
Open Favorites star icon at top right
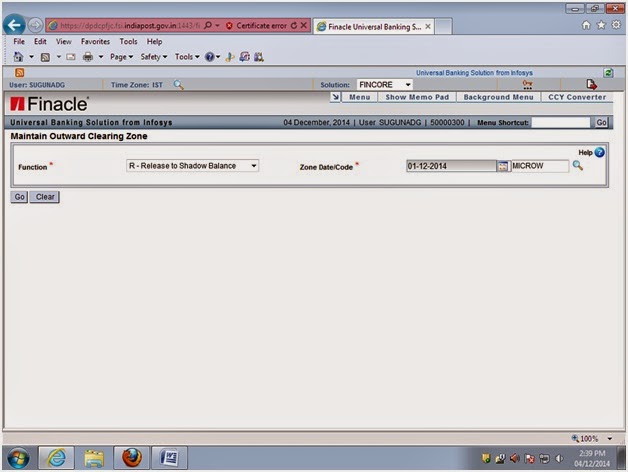[x=601, y=25]
